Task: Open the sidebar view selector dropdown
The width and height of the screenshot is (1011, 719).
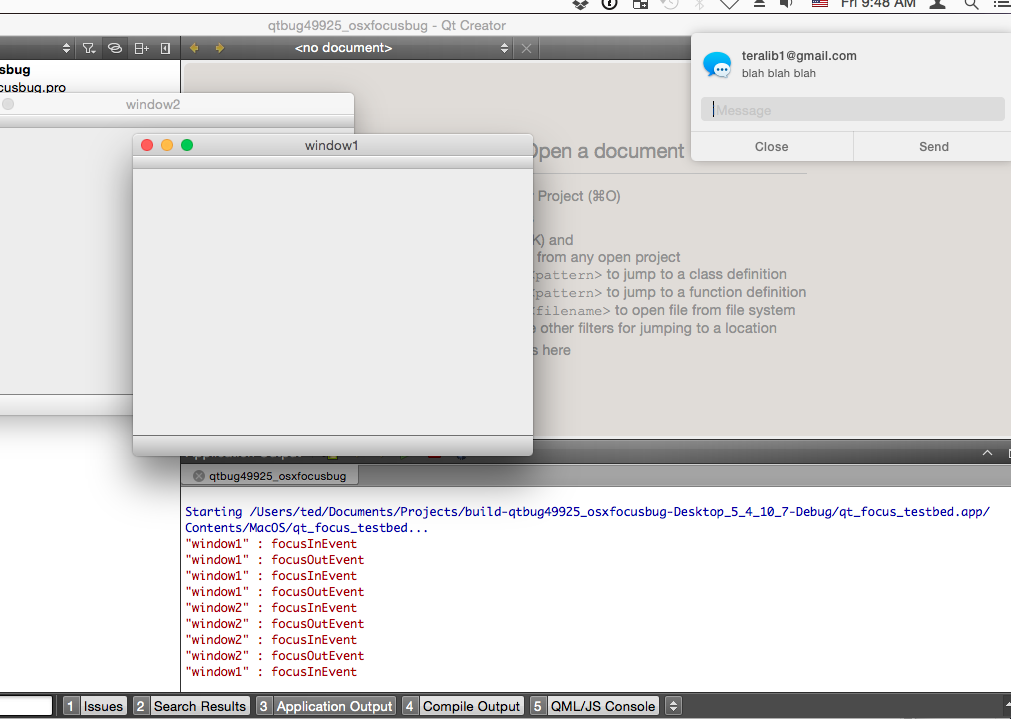Action: (x=67, y=48)
